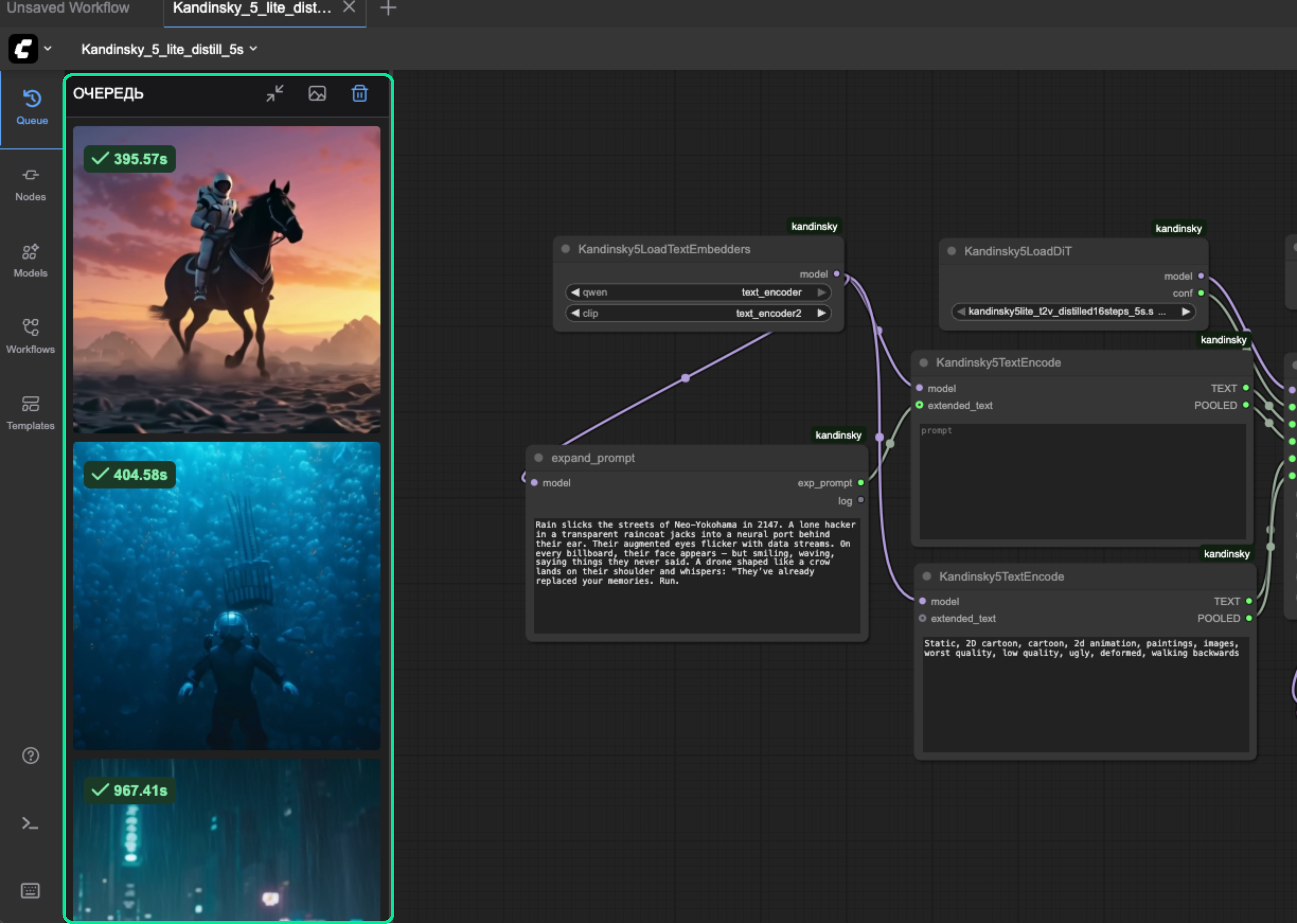Switch to the Unsaved Workflow tab
Screen dimensions: 1297x924
[68, 8]
